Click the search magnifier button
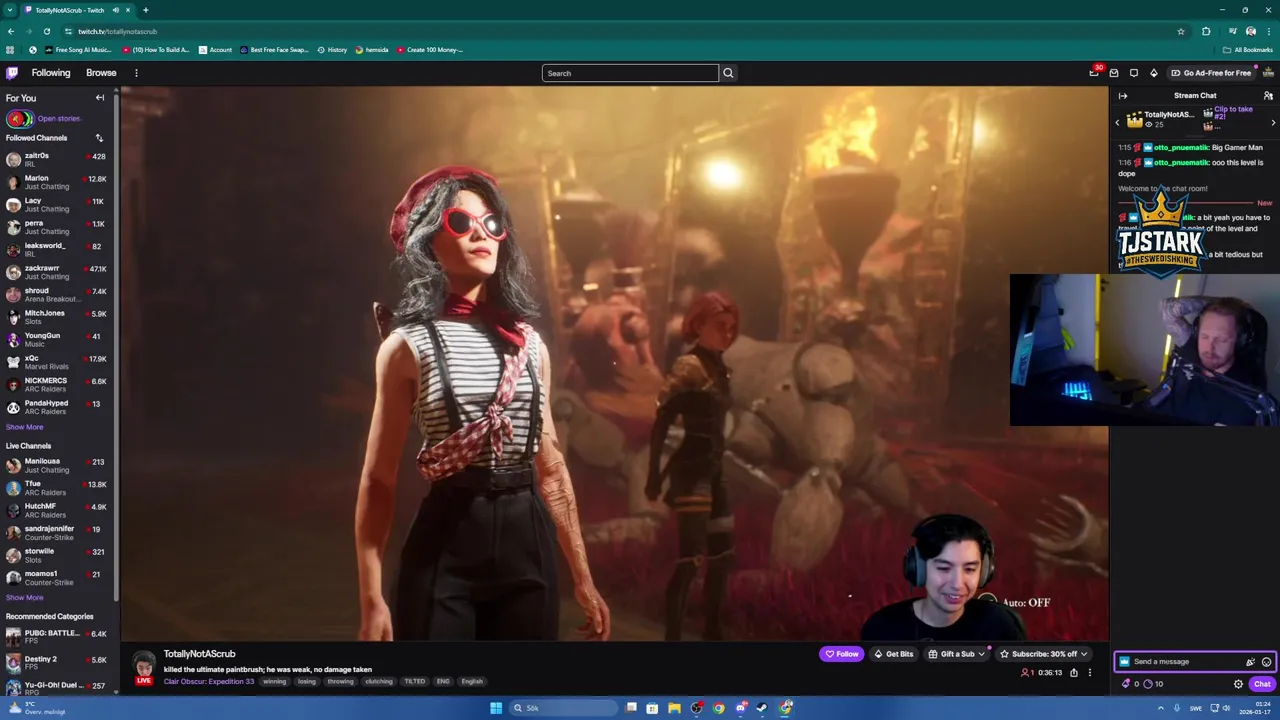Screen dimensions: 1280x720 click(x=728, y=73)
